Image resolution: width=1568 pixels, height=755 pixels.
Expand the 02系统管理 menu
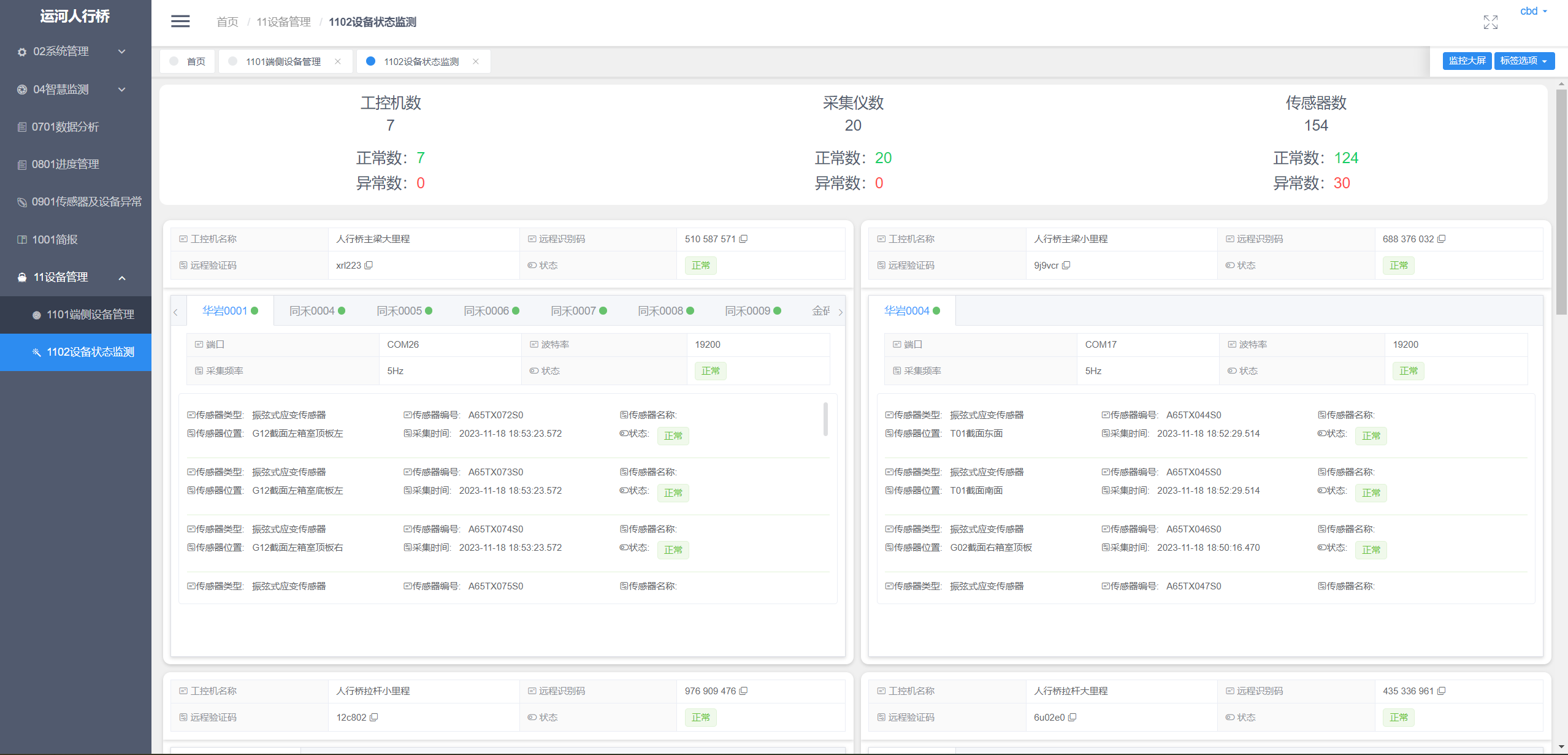click(122, 52)
